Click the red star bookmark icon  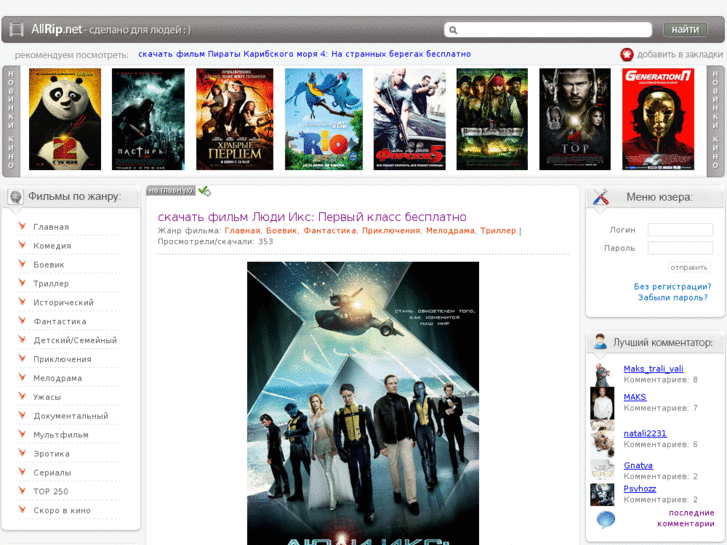[x=627, y=54]
